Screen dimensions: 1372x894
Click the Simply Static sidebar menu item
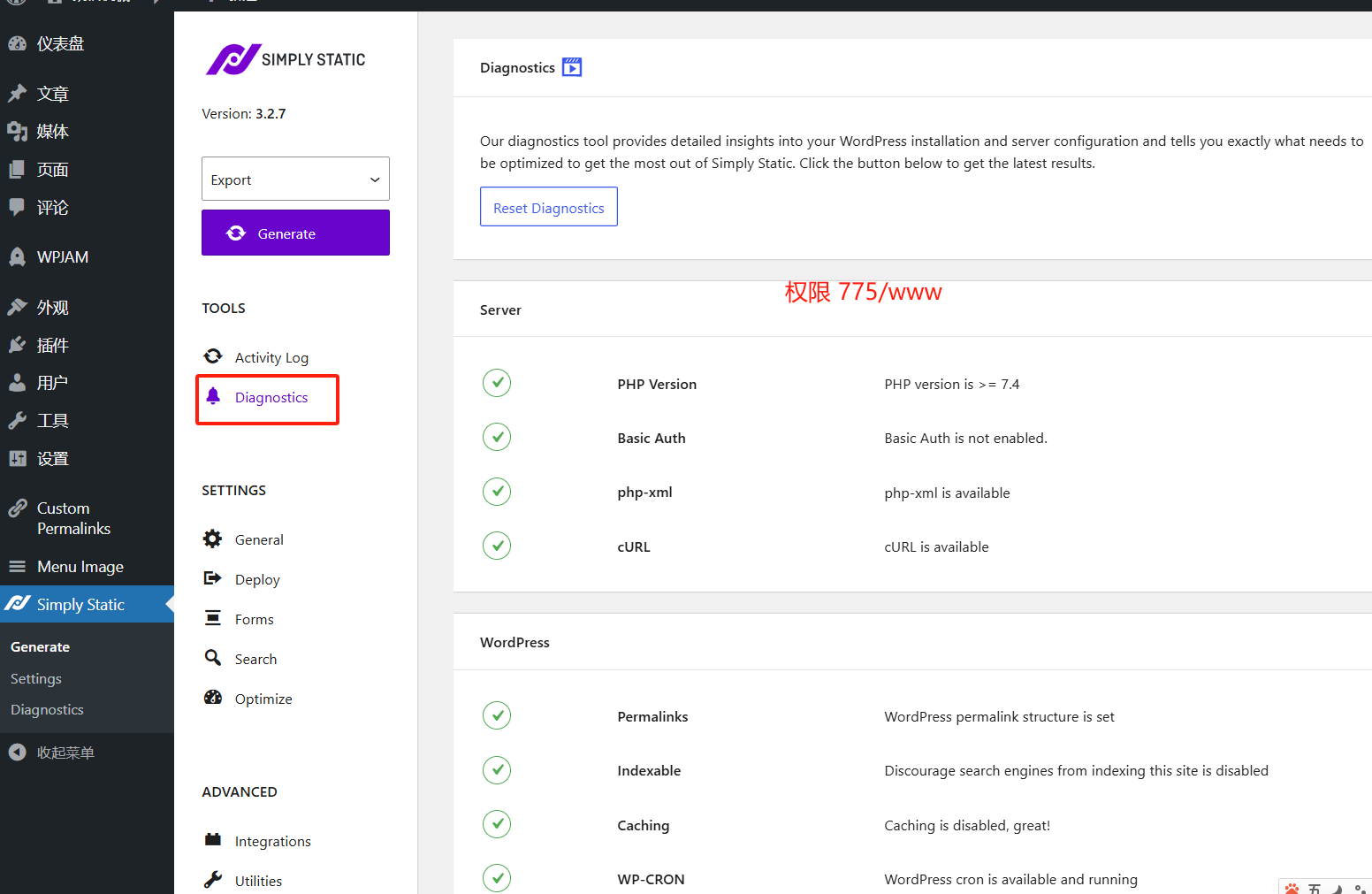(x=87, y=605)
